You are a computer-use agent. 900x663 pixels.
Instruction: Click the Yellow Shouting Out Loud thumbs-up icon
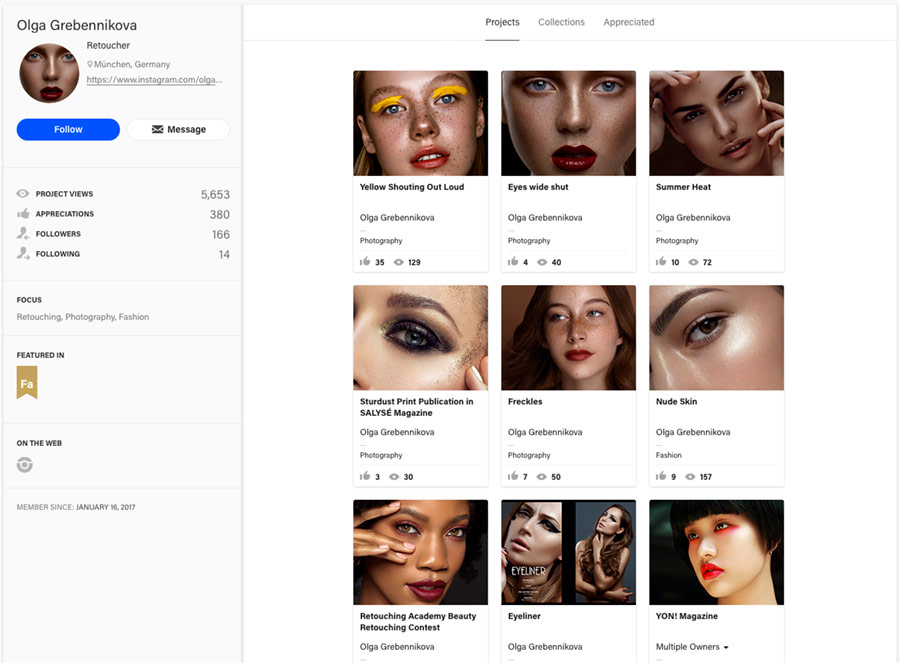click(x=365, y=262)
